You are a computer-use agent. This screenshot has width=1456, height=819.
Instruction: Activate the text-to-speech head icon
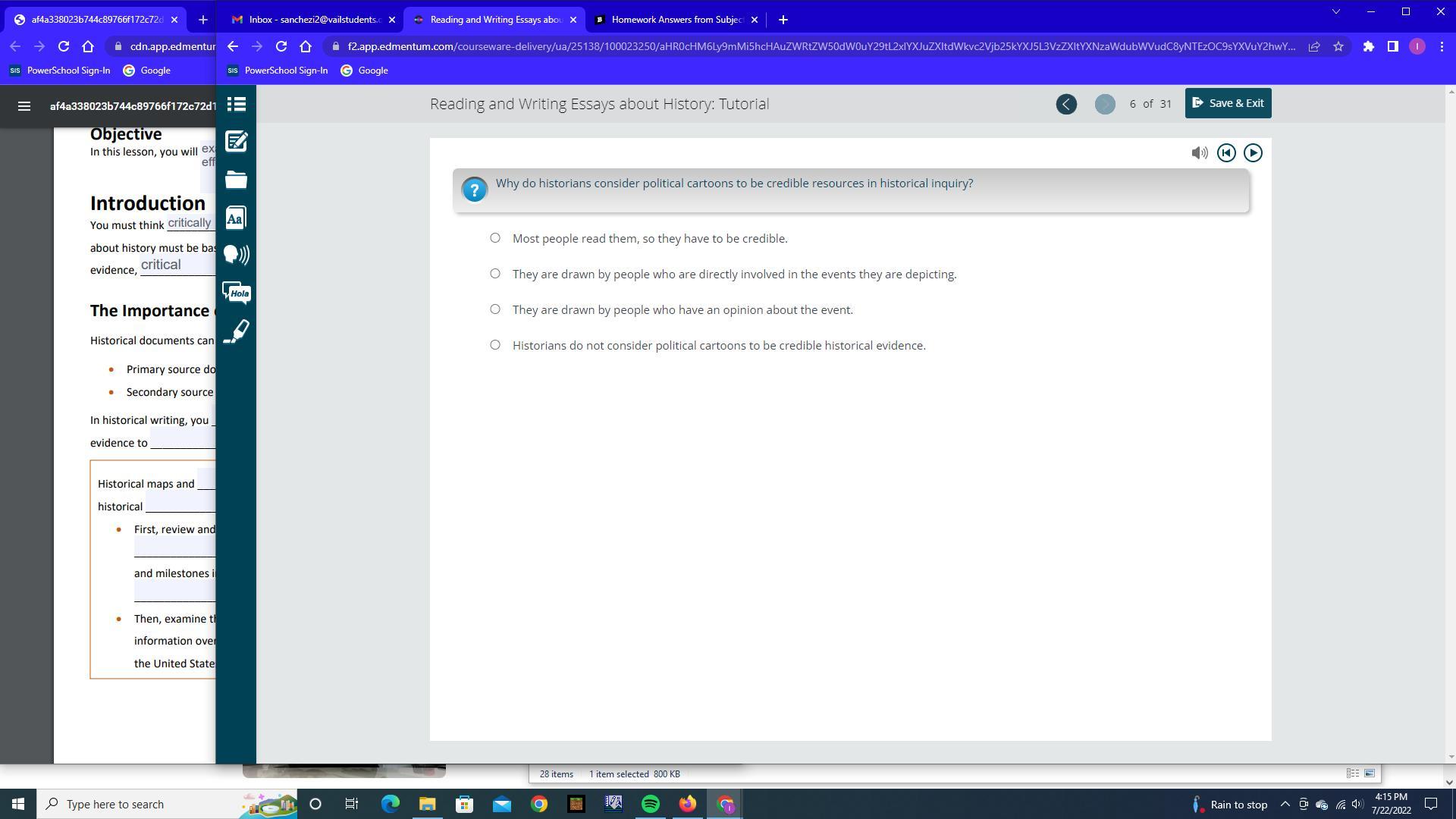pos(236,255)
